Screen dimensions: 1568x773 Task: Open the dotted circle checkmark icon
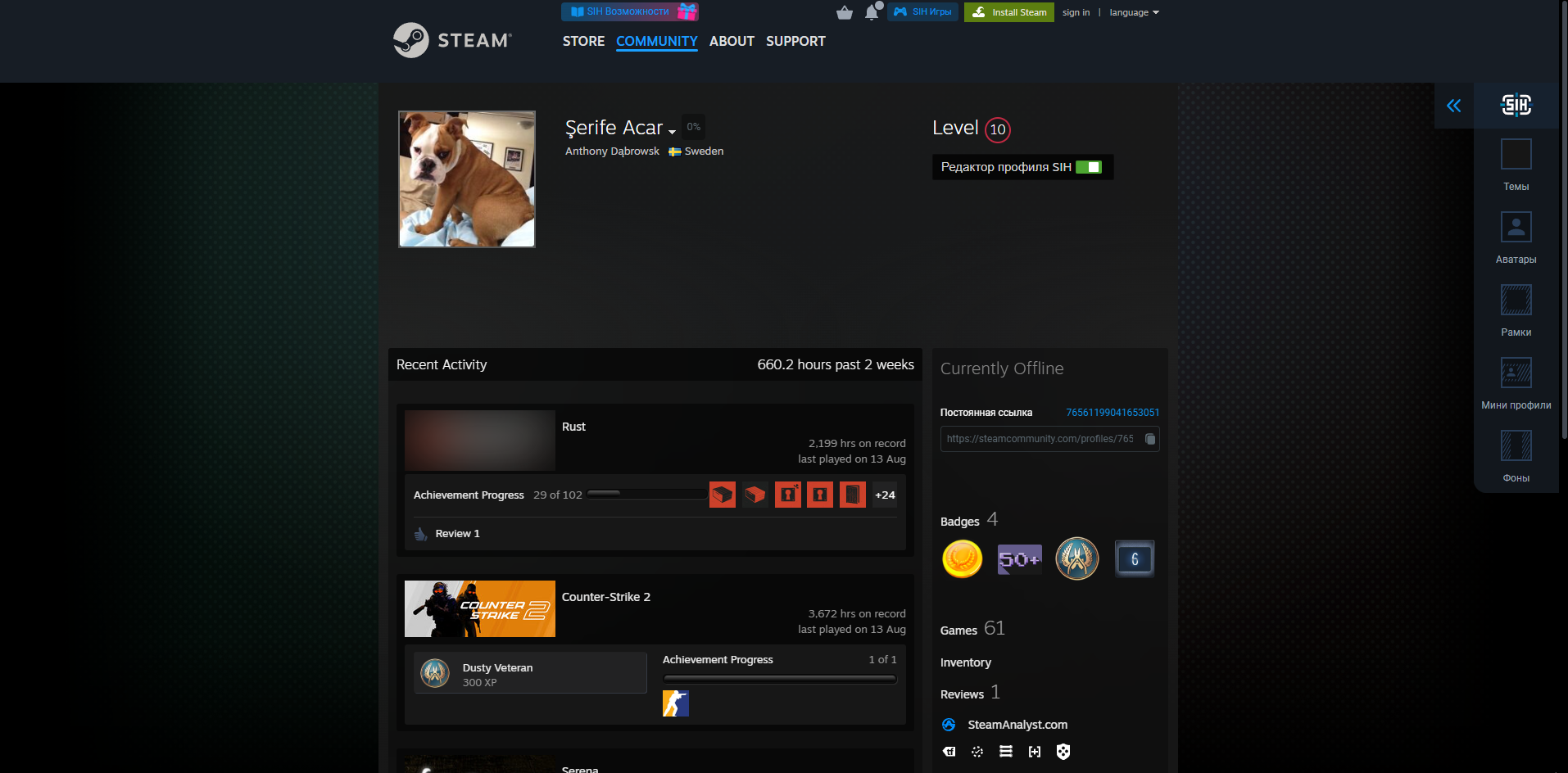point(977,752)
